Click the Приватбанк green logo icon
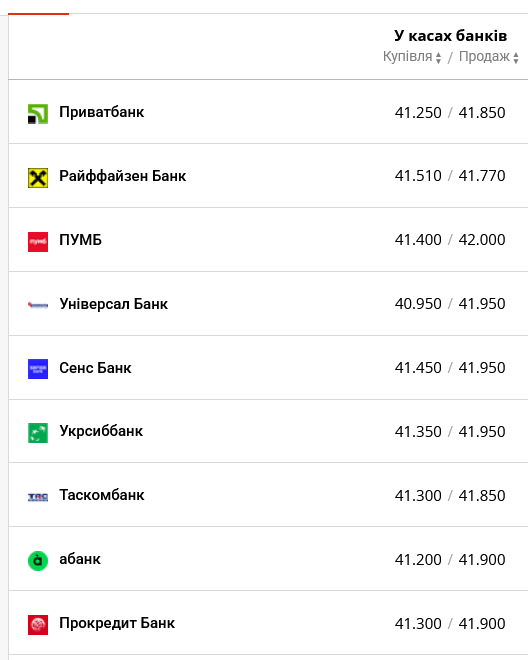Image resolution: width=528 pixels, height=660 pixels. [x=38, y=114]
